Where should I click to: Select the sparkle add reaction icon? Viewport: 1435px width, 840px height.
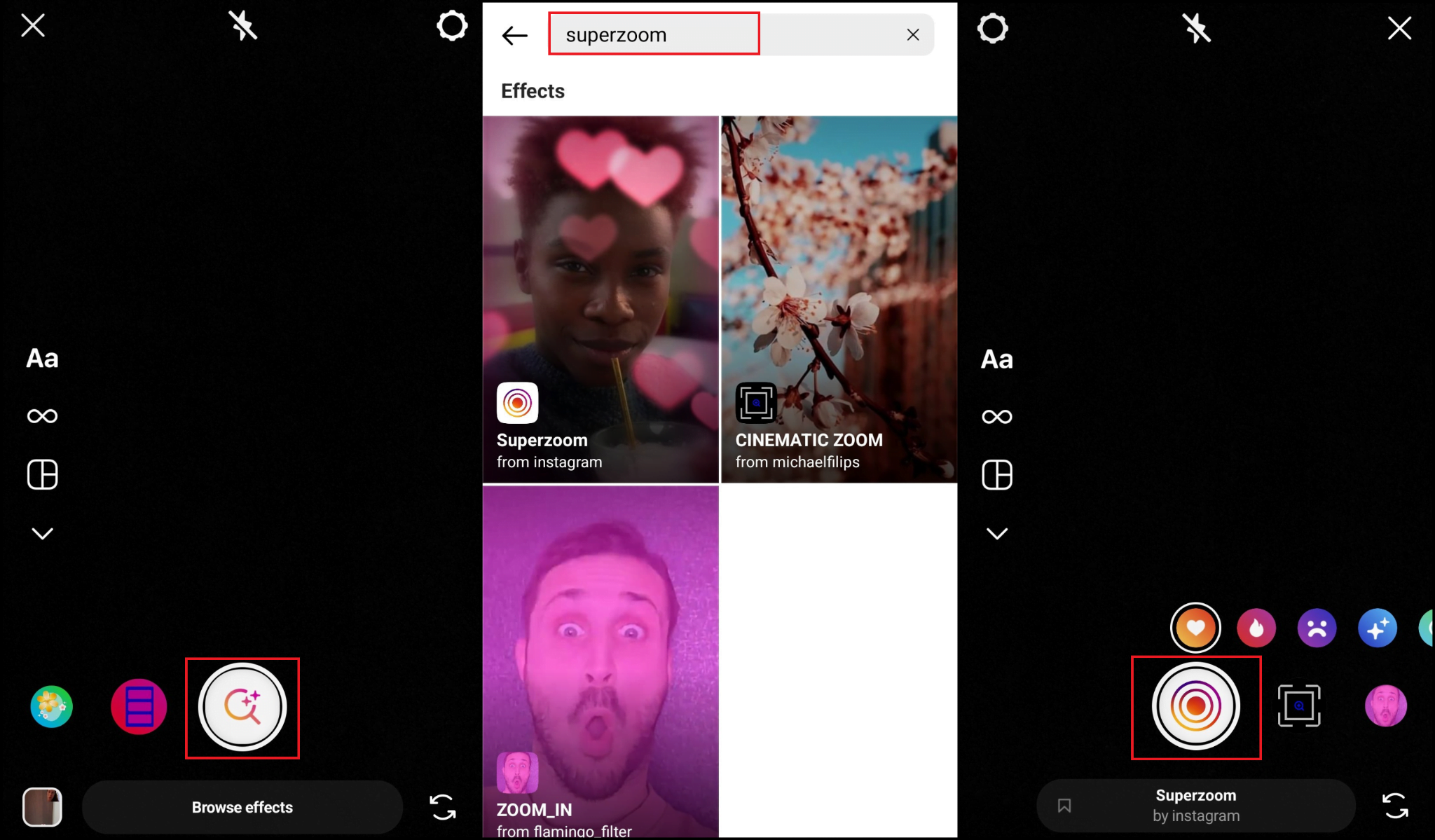pos(1379,628)
